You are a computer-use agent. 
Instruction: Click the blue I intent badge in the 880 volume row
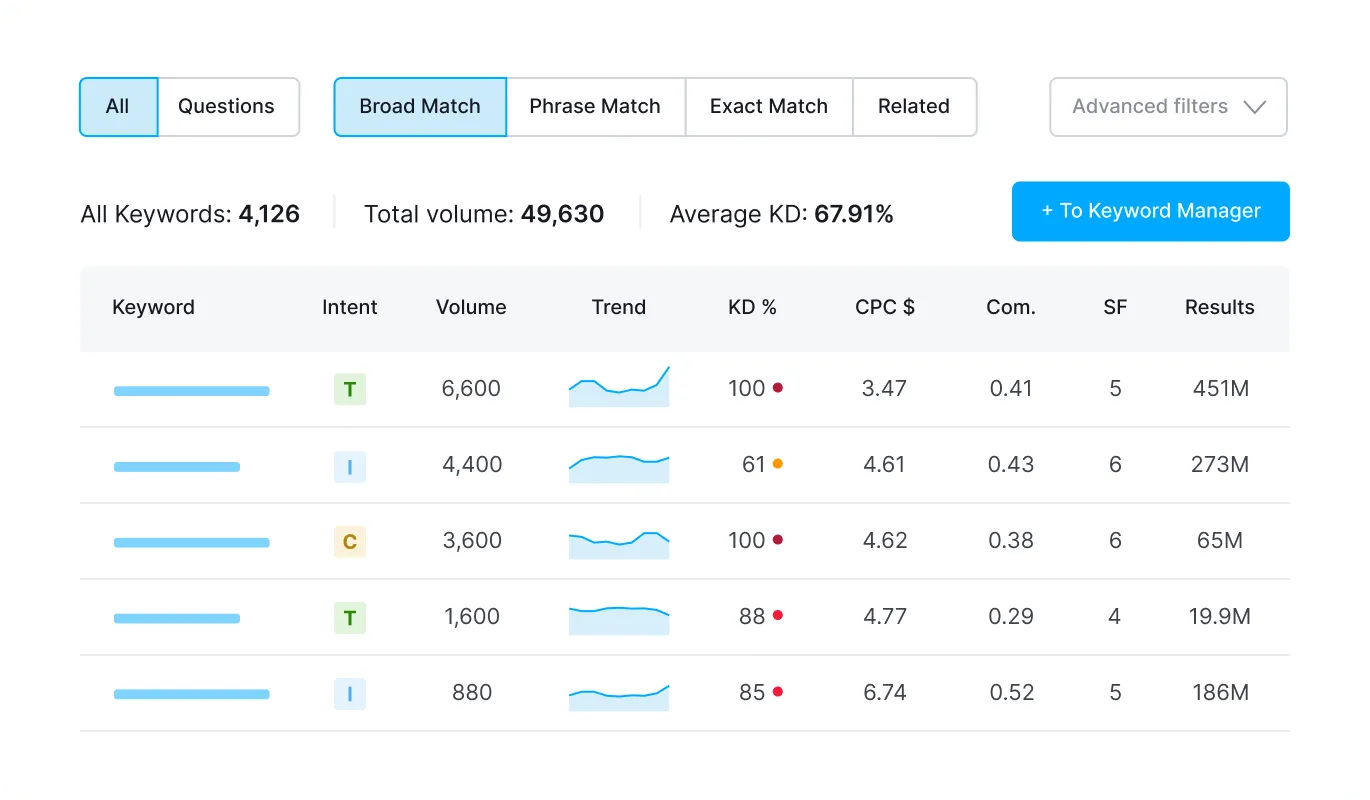[350, 694]
